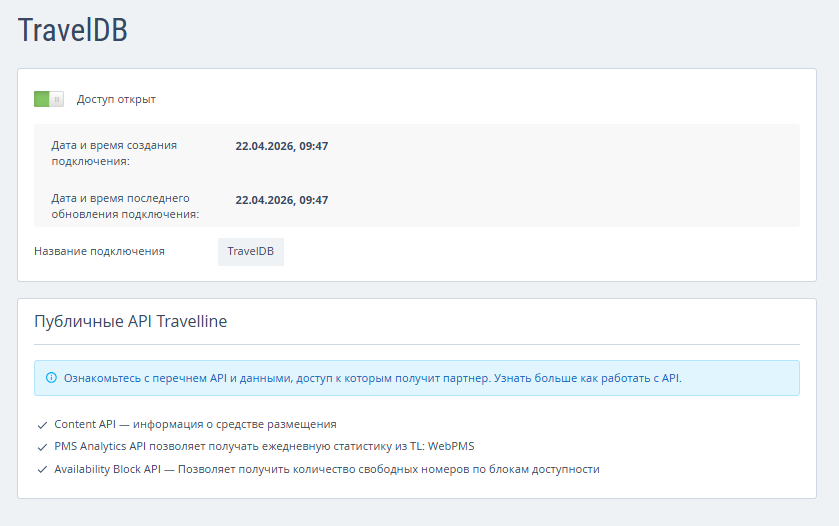Click the last connection update date value
The width and height of the screenshot is (839, 526).
(282, 200)
